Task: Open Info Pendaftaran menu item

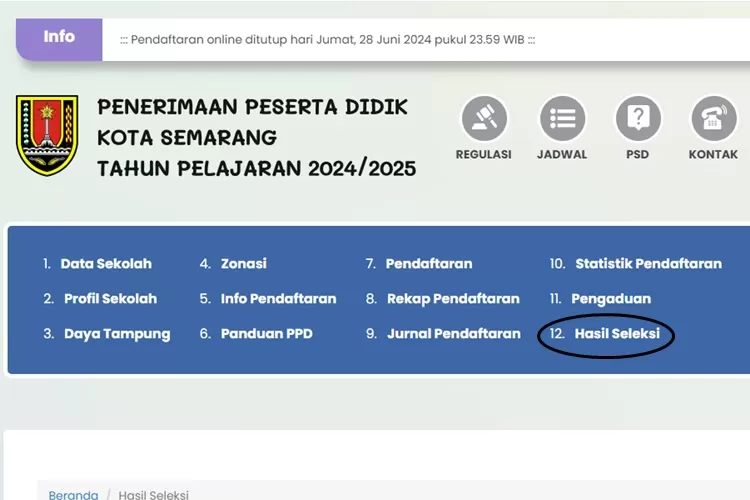Action: point(278,299)
